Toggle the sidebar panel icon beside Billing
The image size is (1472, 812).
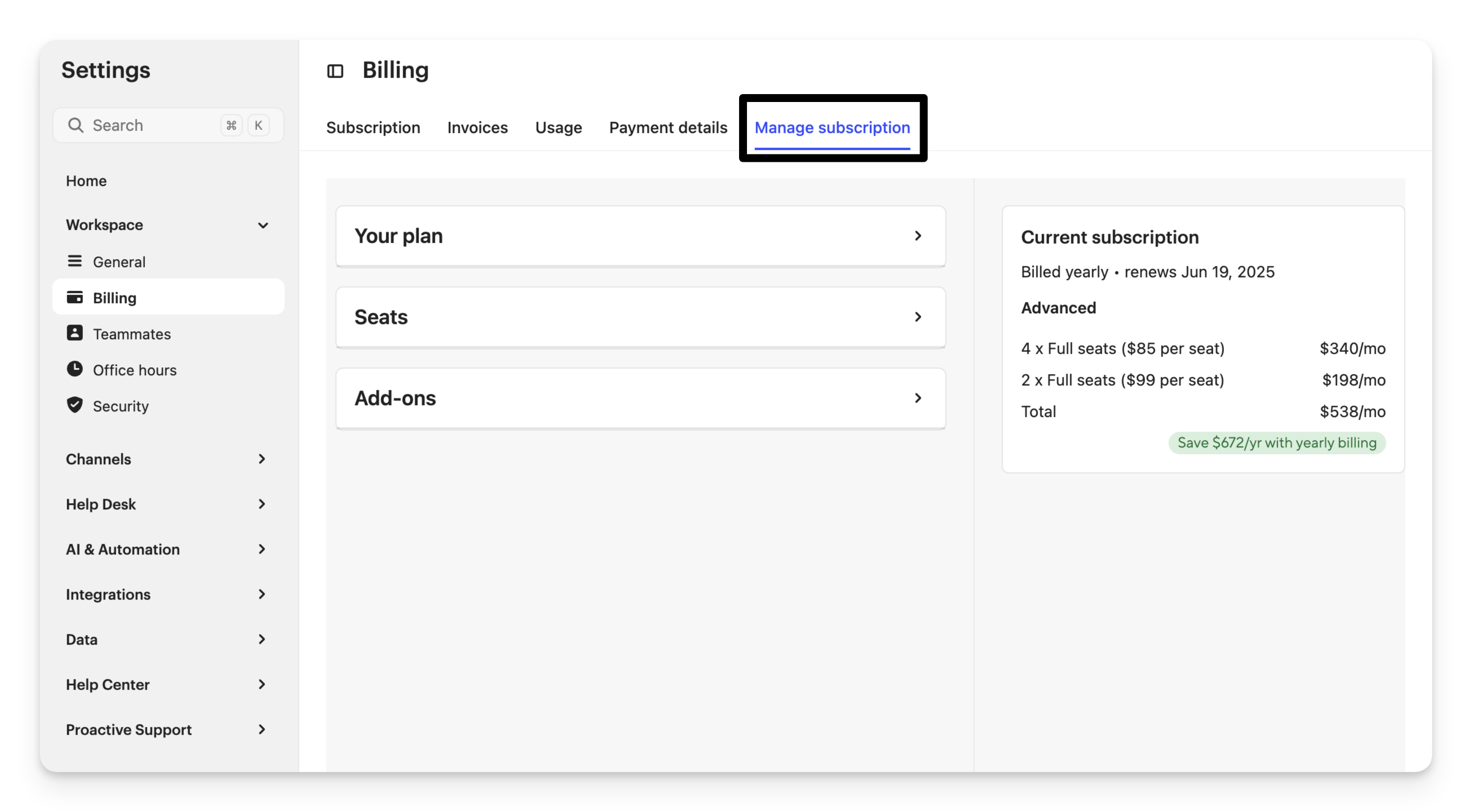335,71
